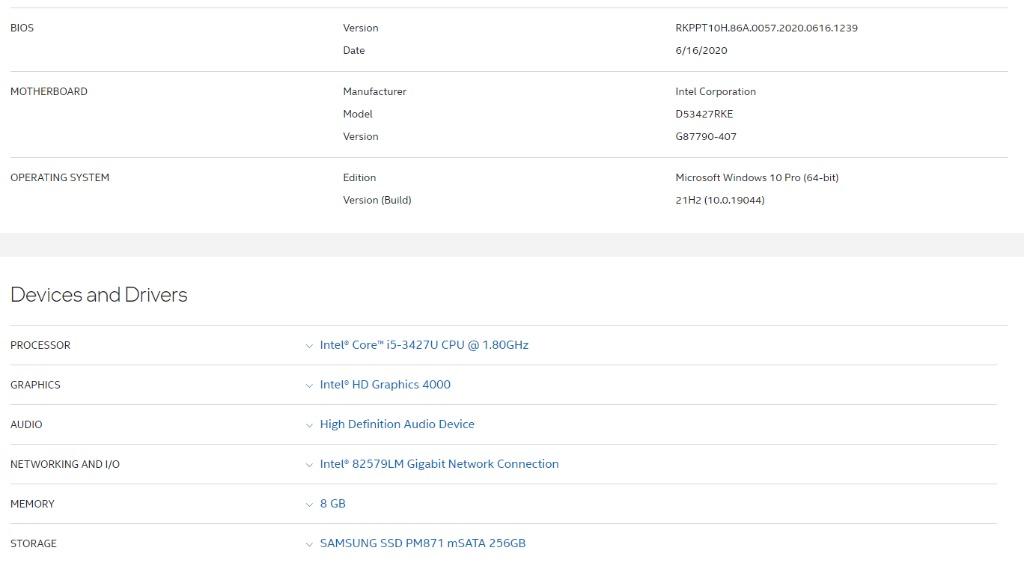Viewport: 1024px width, 562px height.
Task: Expand the Storage row chevron
Action: pyautogui.click(x=309, y=544)
